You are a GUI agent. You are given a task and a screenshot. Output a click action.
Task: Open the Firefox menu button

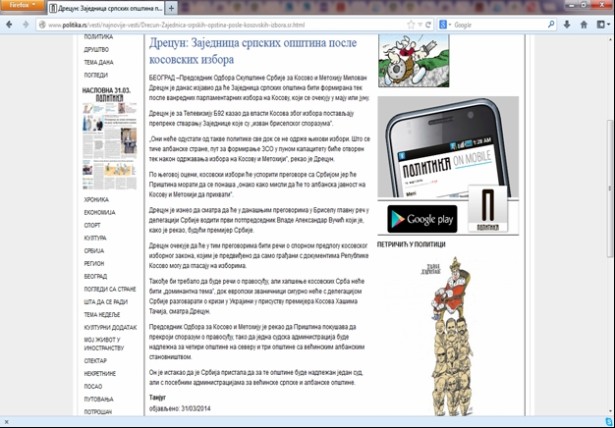[x=22, y=5]
